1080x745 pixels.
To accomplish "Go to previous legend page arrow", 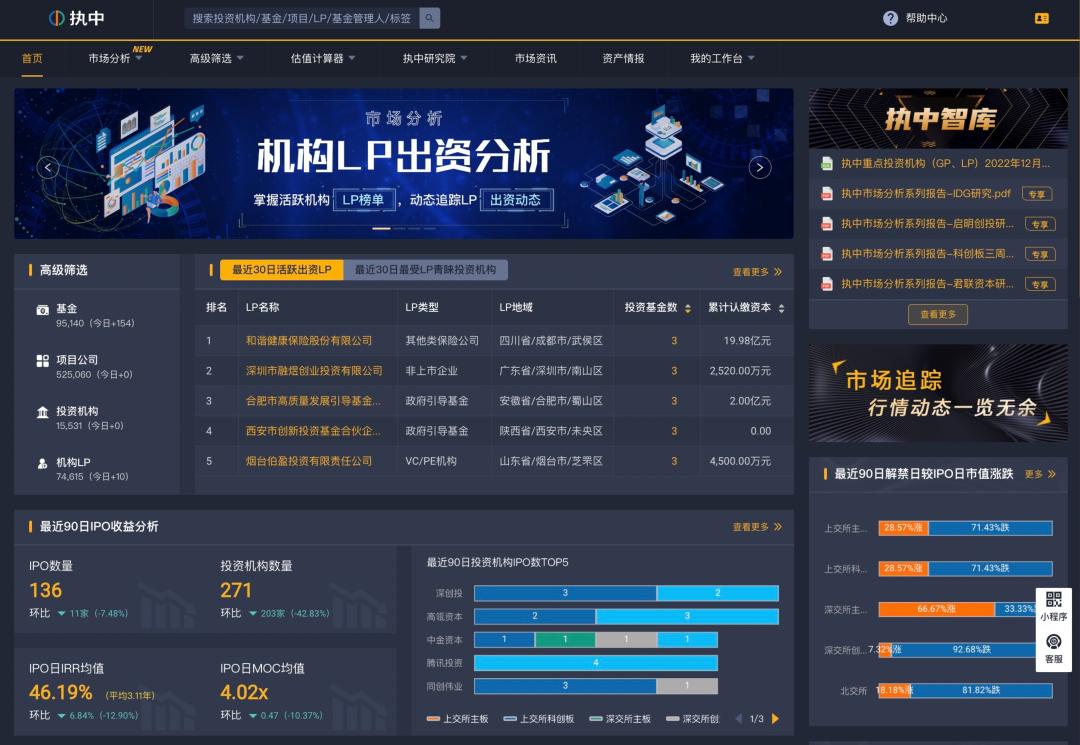I will (x=739, y=719).
